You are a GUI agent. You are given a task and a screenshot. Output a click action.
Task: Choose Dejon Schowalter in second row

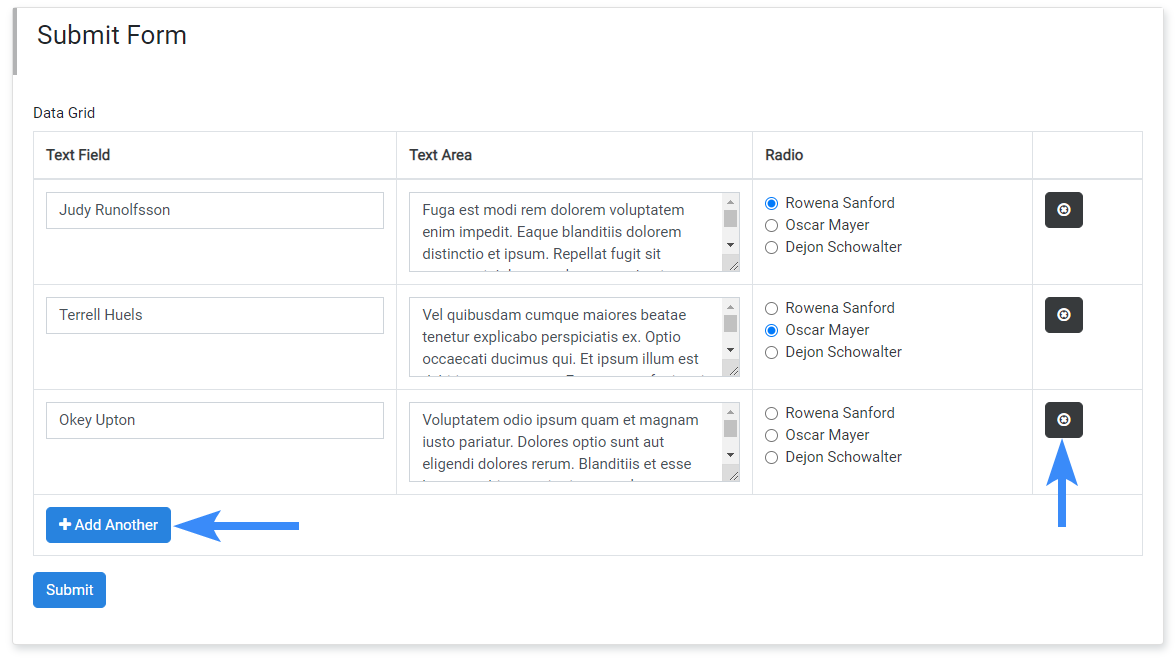(x=771, y=353)
